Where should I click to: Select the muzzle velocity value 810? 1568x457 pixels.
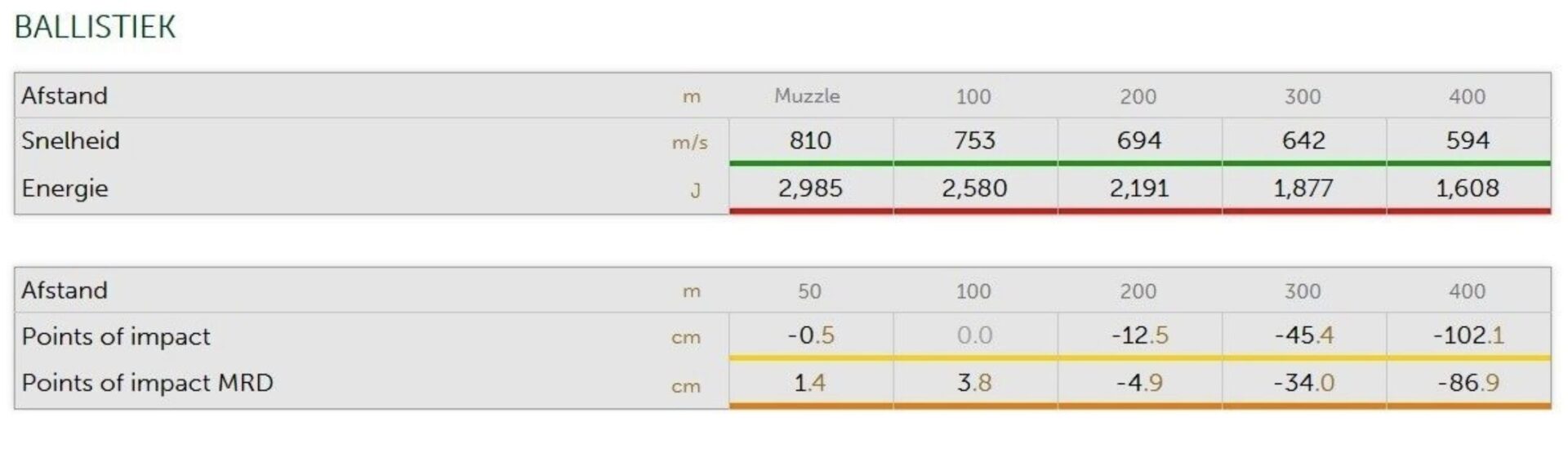810,140
